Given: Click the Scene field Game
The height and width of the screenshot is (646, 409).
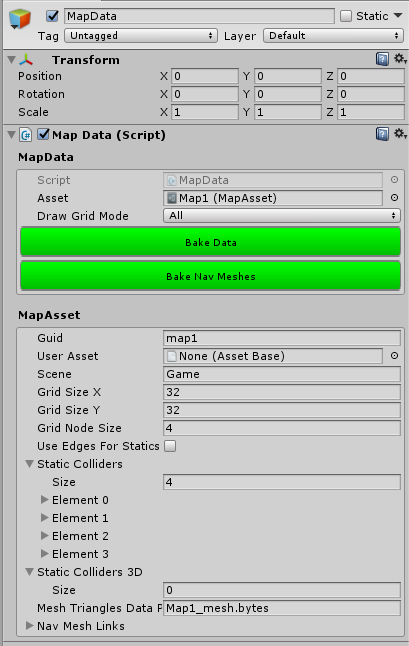Looking at the screenshot, I should [282, 374].
